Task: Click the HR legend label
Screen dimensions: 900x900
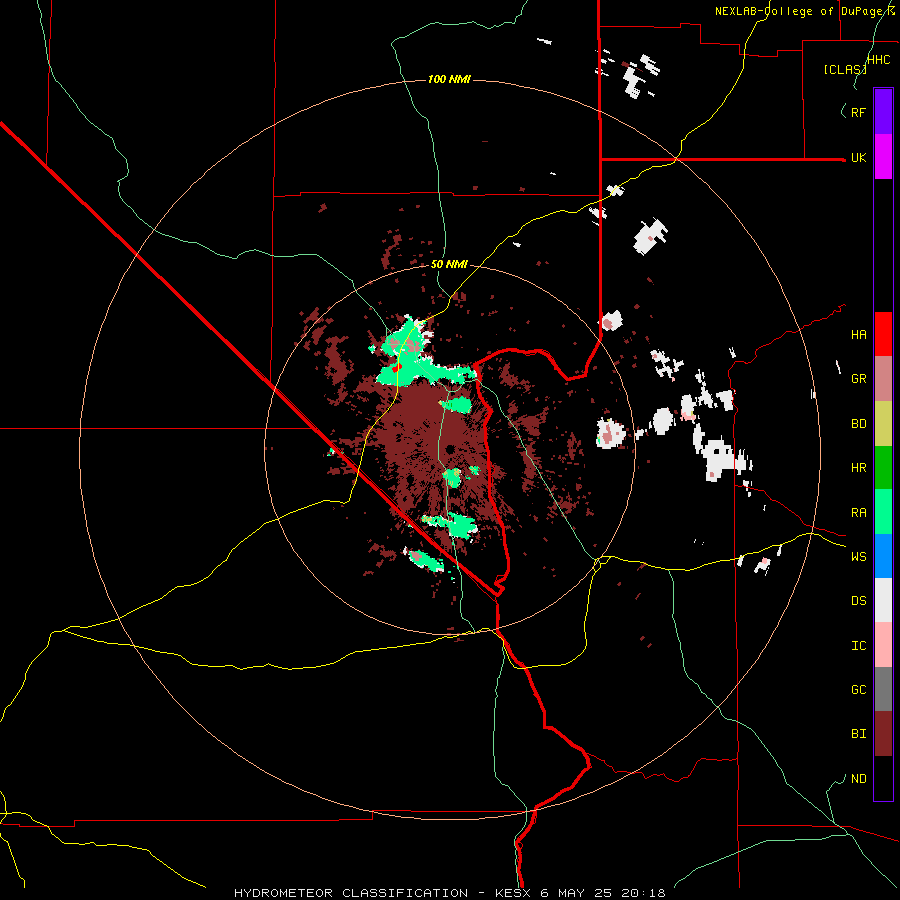Action: point(858,468)
